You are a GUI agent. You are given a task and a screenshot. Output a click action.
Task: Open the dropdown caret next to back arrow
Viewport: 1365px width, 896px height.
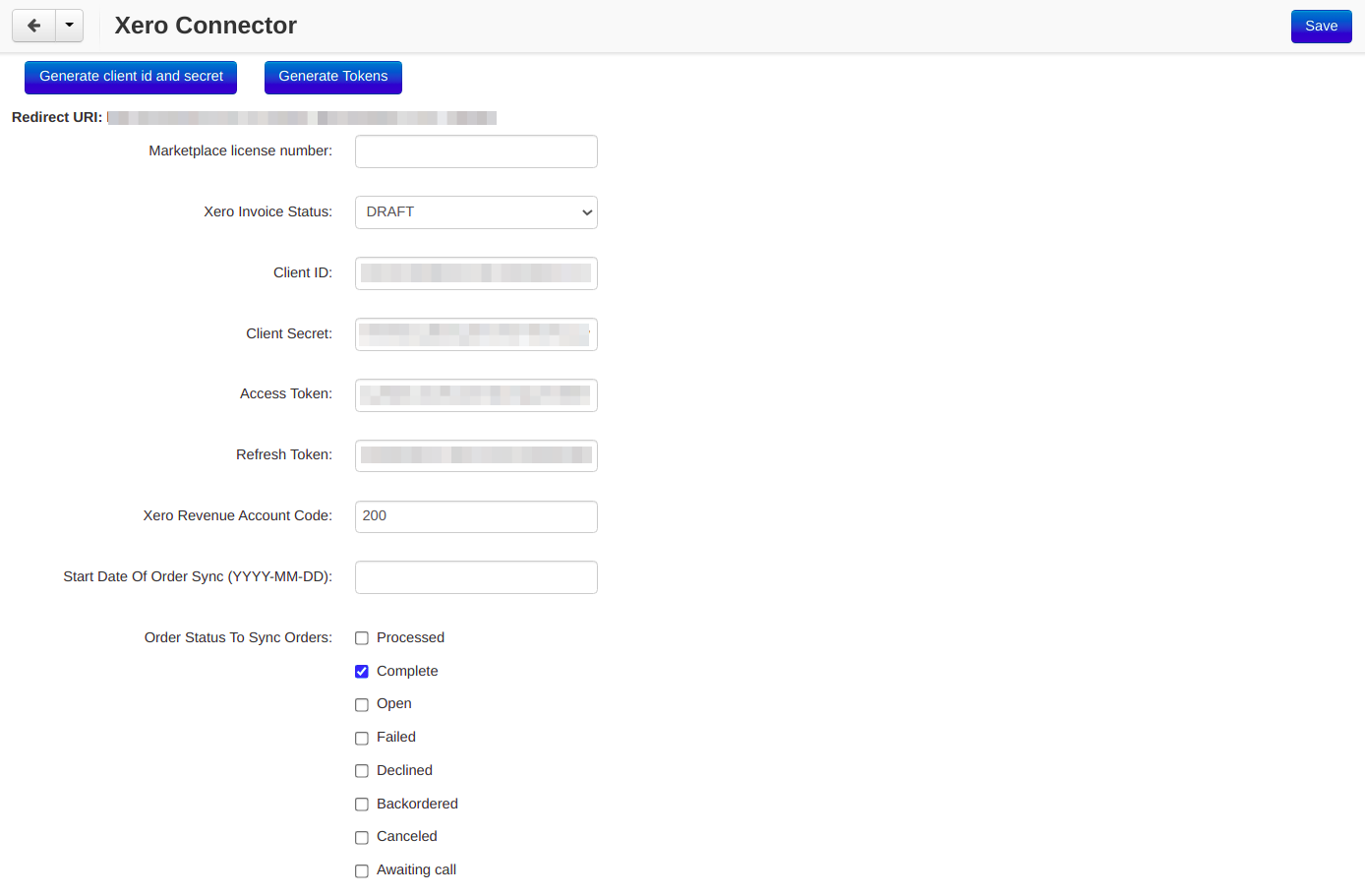pyautogui.click(x=69, y=26)
